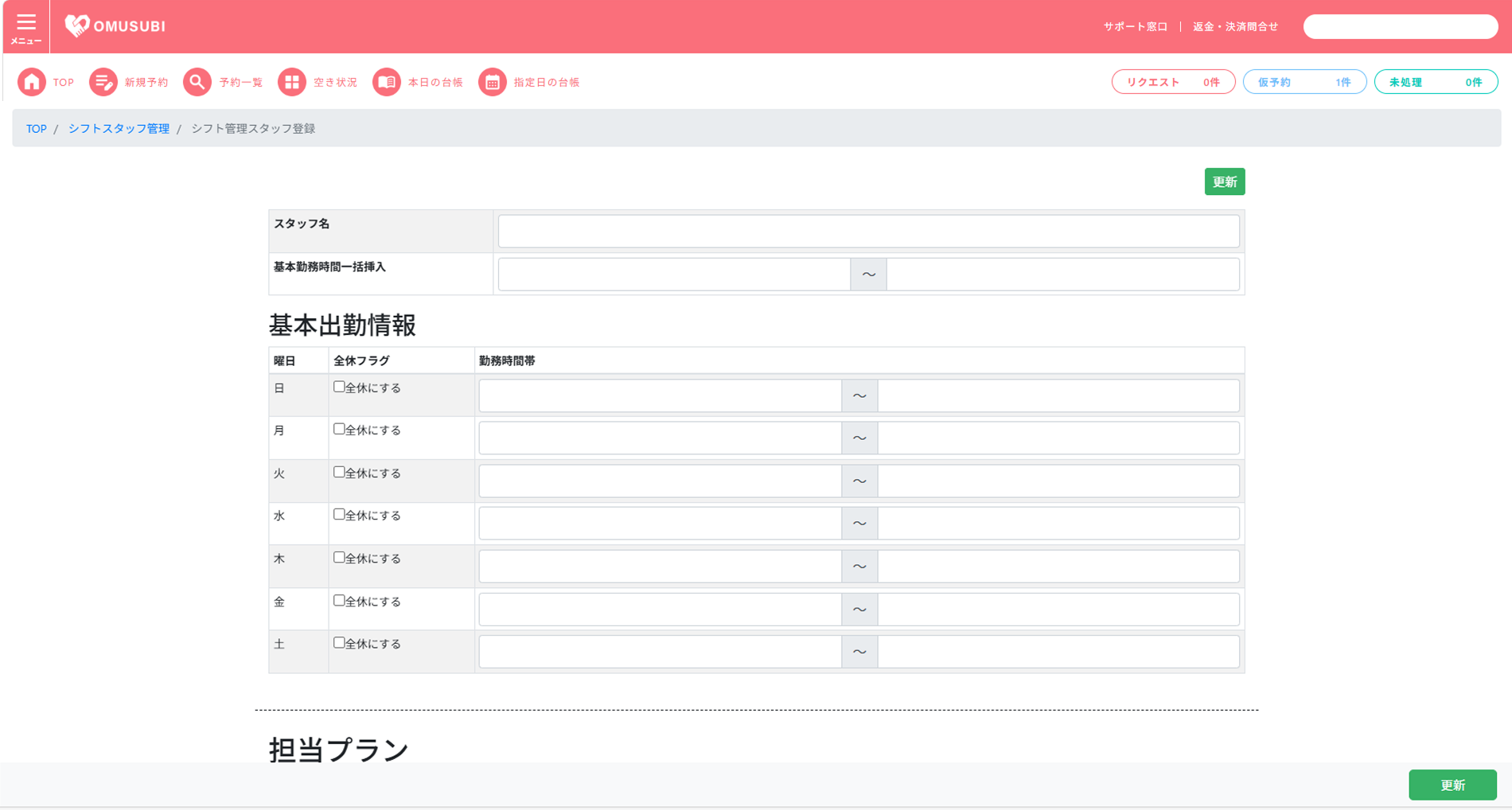Click the green 更新 button at top
Viewport: 1512px width, 810px height.
1225,181
